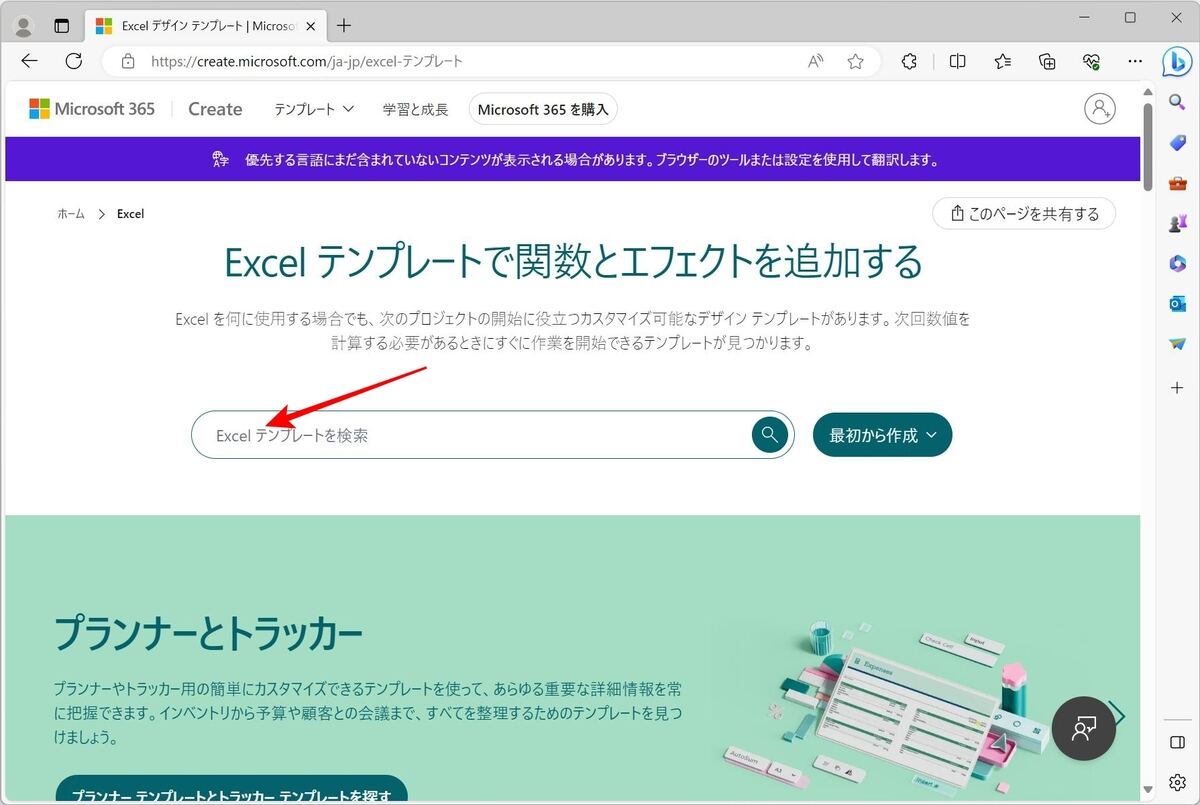This screenshot has height=805, width=1200.
Task: Select the Excel デザイン テンプレート browser tab
Action: (207, 26)
